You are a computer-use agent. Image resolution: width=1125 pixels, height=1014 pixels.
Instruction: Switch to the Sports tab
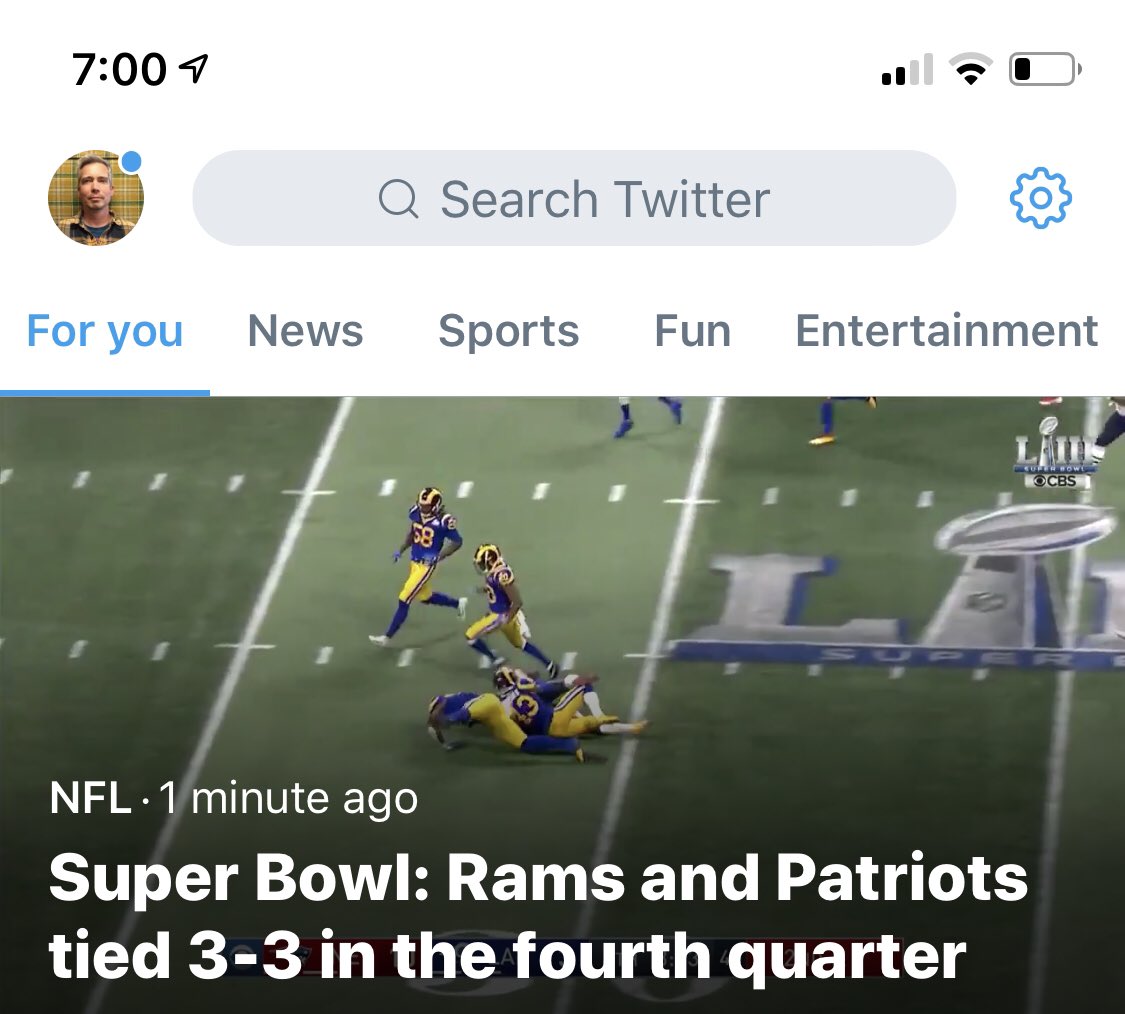pyautogui.click(x=509, y=331)
